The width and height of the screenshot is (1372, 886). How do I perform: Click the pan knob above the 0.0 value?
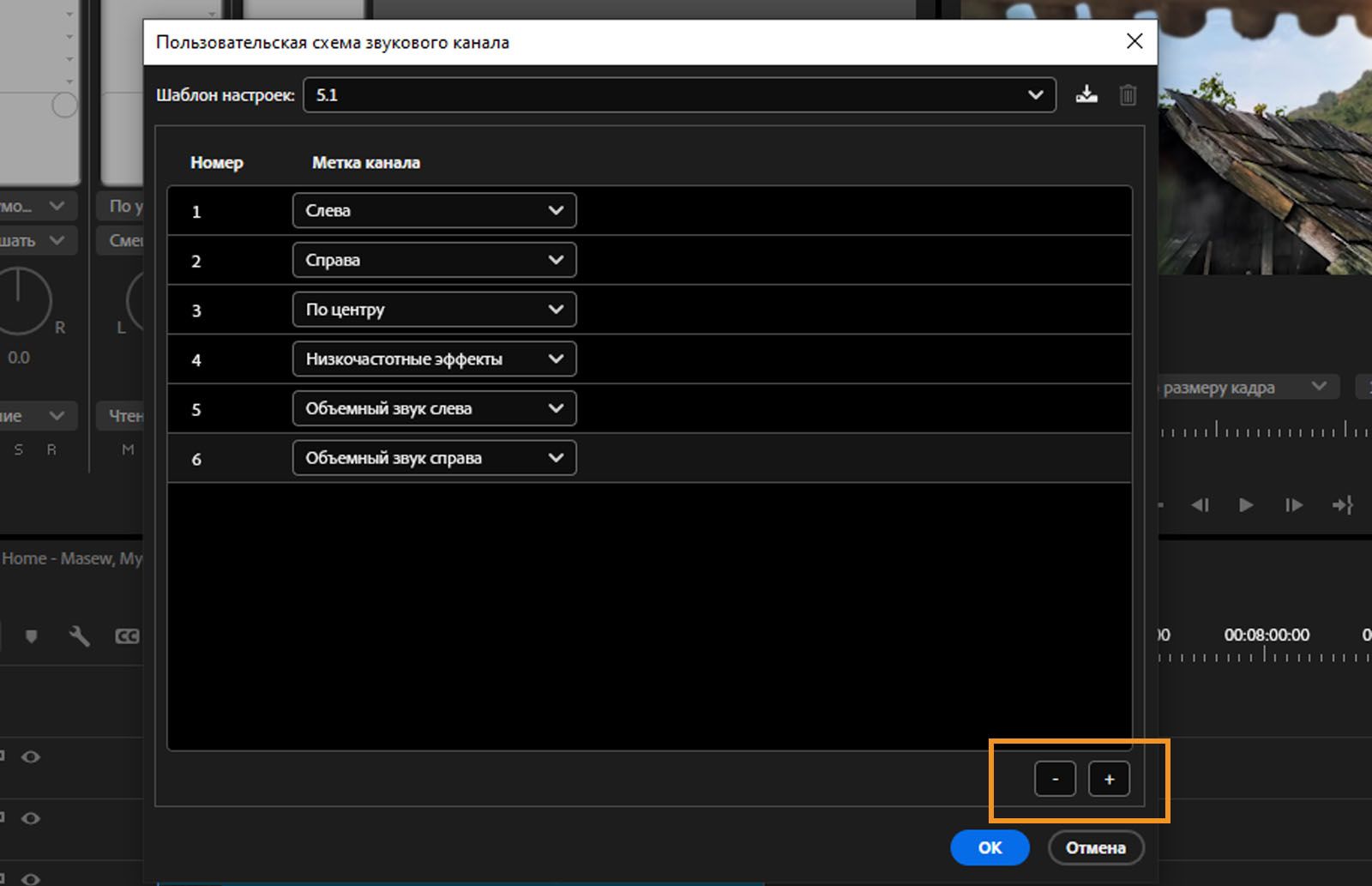point(19,300)
